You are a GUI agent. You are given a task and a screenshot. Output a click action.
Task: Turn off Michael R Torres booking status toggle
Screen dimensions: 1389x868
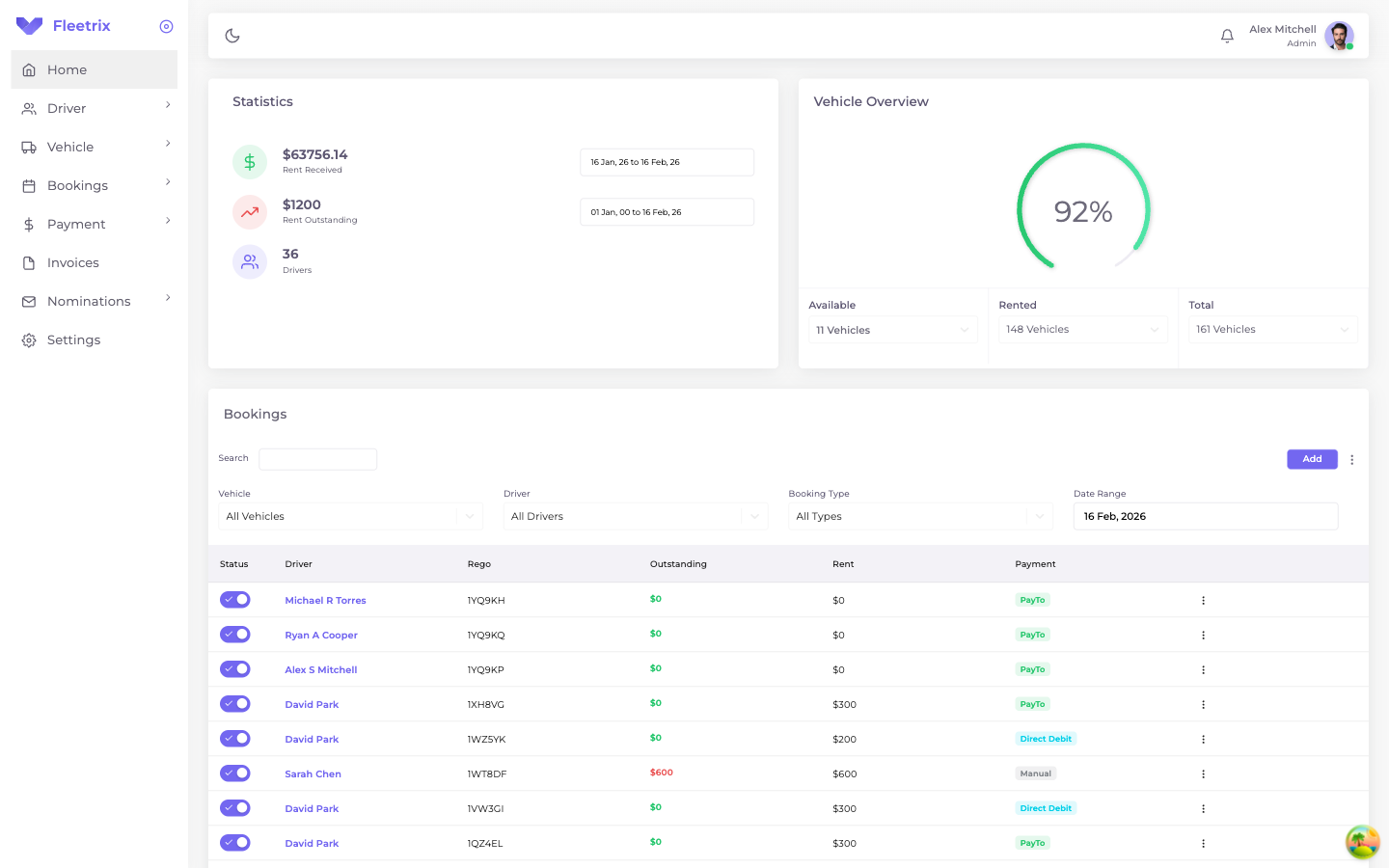(x=234, y=599)
